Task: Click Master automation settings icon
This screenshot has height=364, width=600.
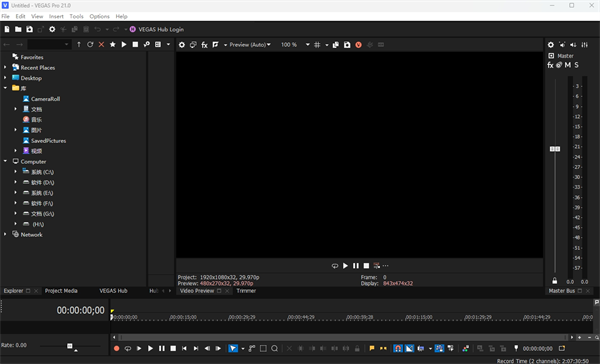Action: tap(559, 65)
